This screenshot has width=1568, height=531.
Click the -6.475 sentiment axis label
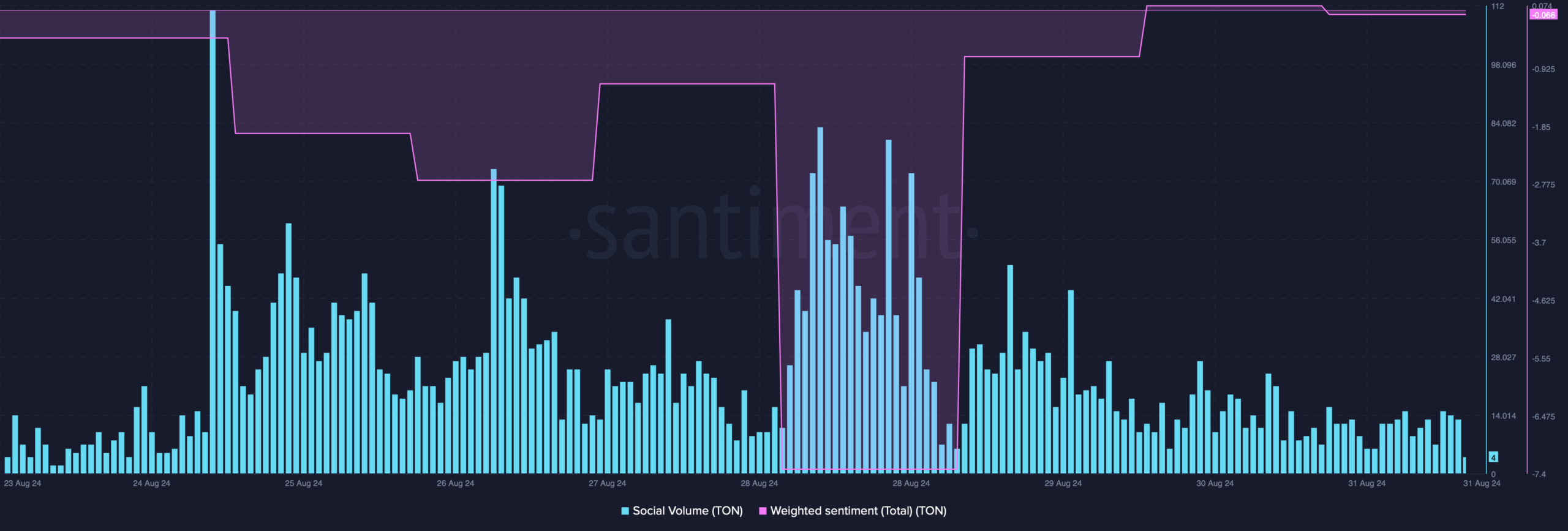click(x=1543, y=416)
